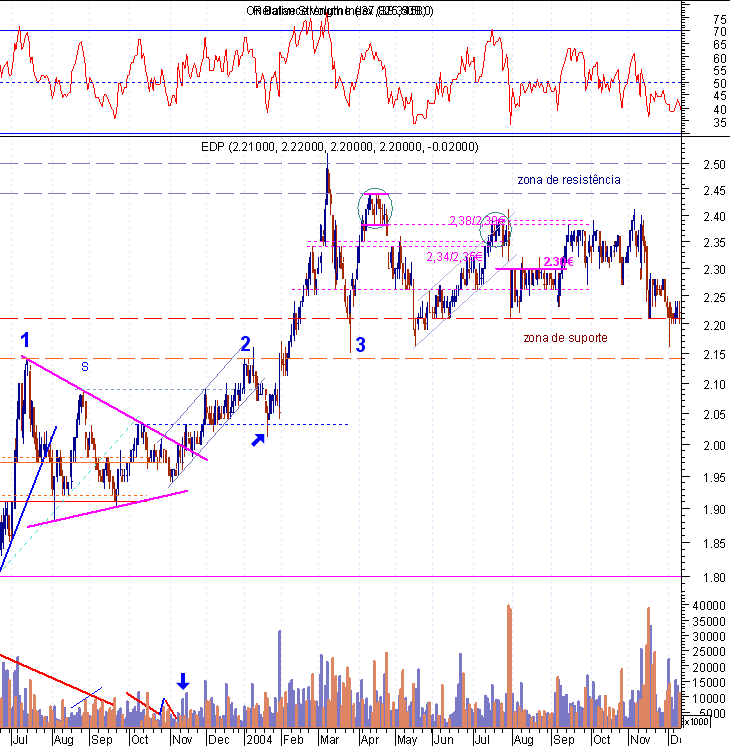Click the 2.10 price axis label

(714, 384)
